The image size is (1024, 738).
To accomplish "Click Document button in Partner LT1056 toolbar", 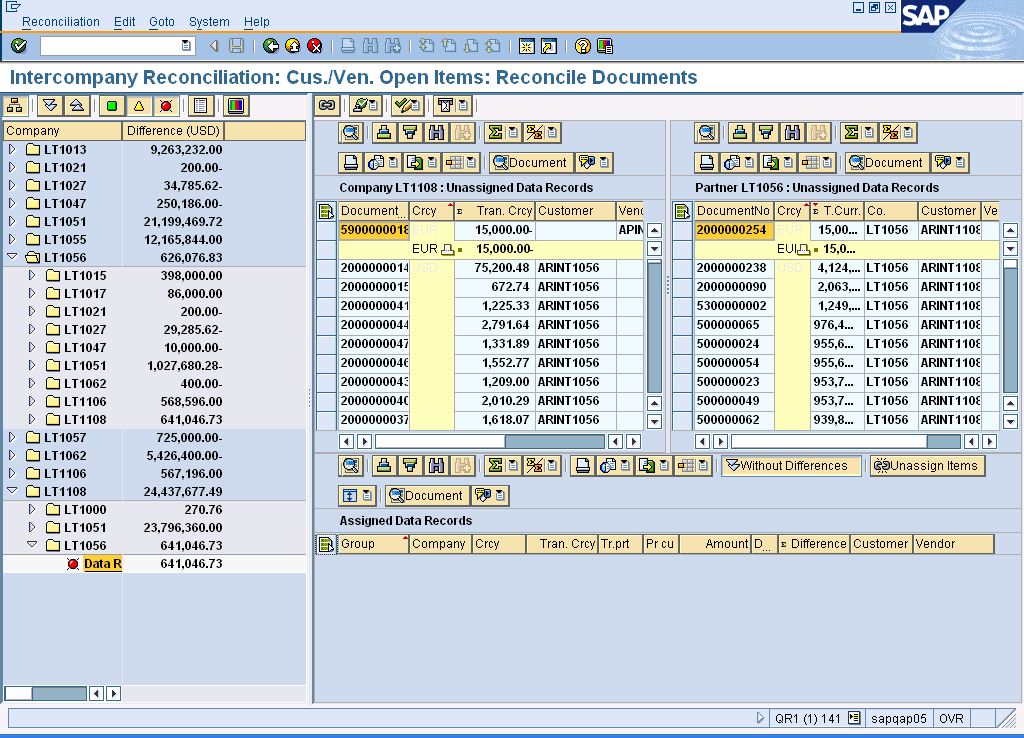I will tap(886, 163).
